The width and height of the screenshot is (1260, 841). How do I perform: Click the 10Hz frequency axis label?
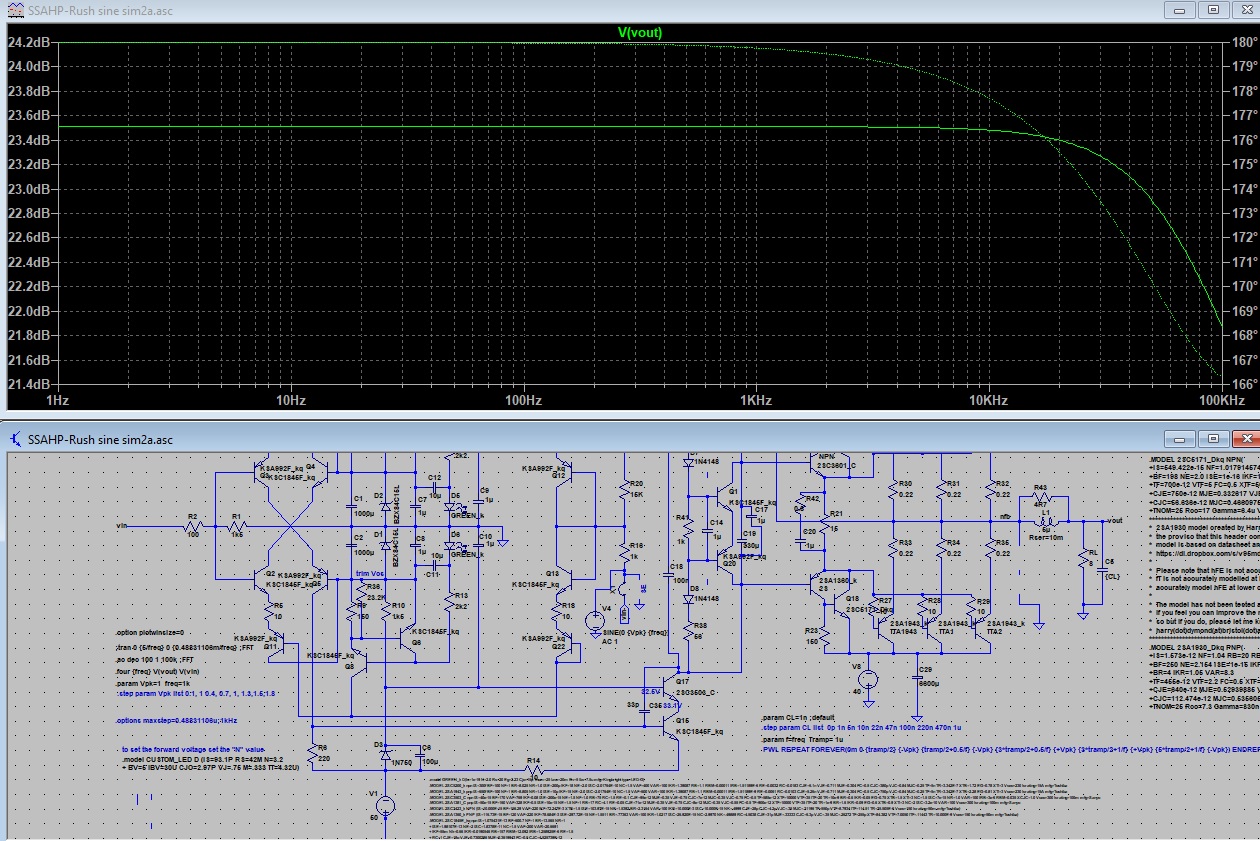291,400
